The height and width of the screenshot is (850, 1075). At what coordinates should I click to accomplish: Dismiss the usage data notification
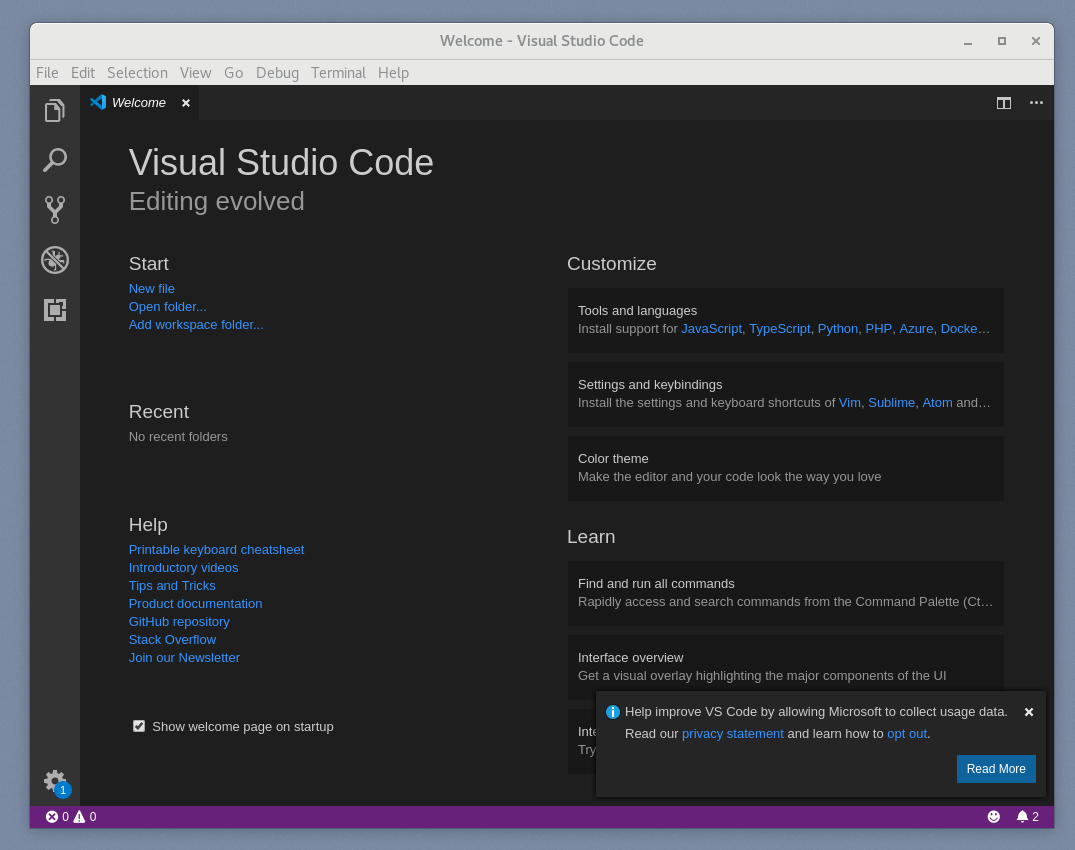[1029, 712]
